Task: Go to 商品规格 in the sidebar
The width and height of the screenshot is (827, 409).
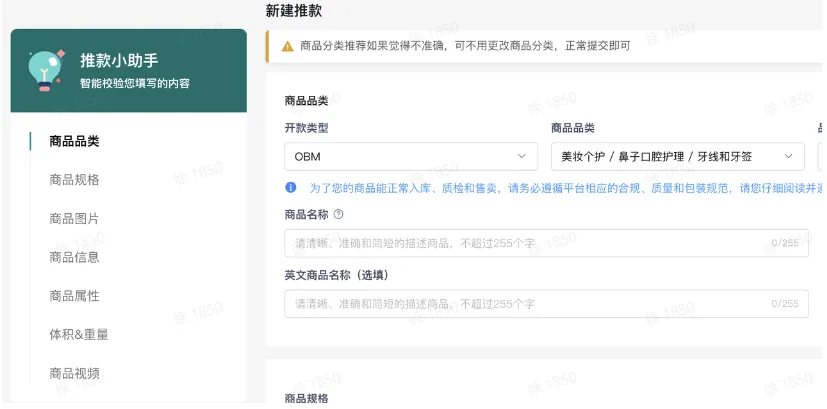Action: [74, 180]
